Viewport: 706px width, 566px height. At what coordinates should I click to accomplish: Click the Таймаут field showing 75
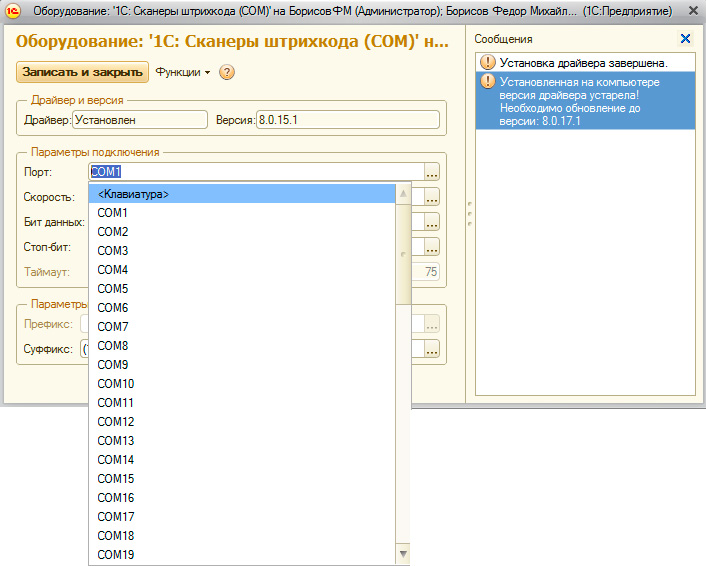pyautogui.click(x=425, y=272)
